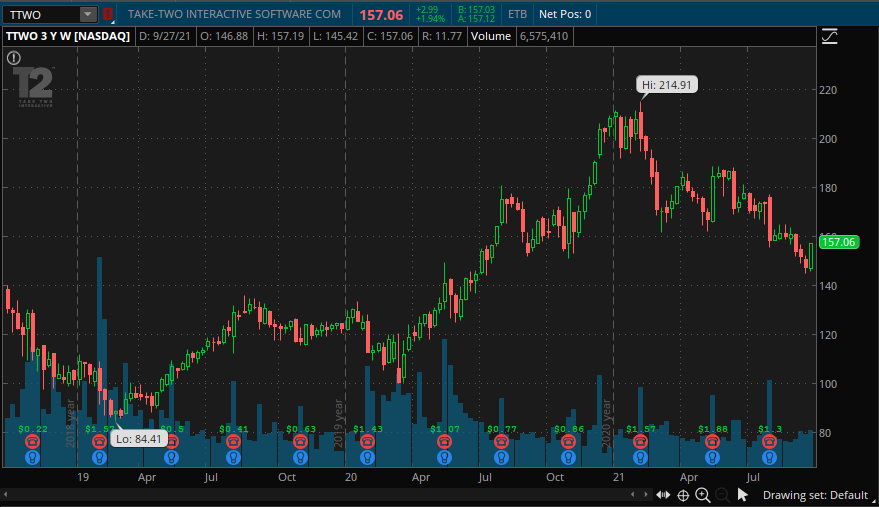Screen dimensions: 879x507
Task: Click the O: 146.88 open value
Action: click(x=224, y=36)
